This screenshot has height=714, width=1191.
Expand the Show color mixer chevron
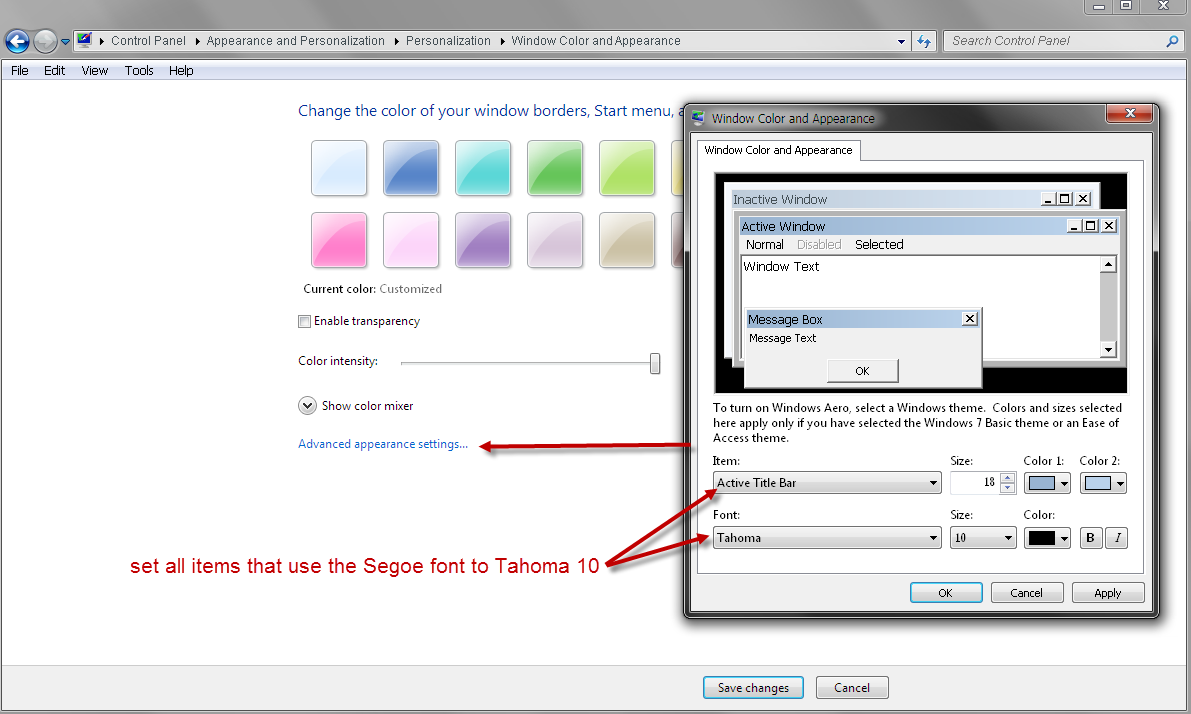pos(307,406)
